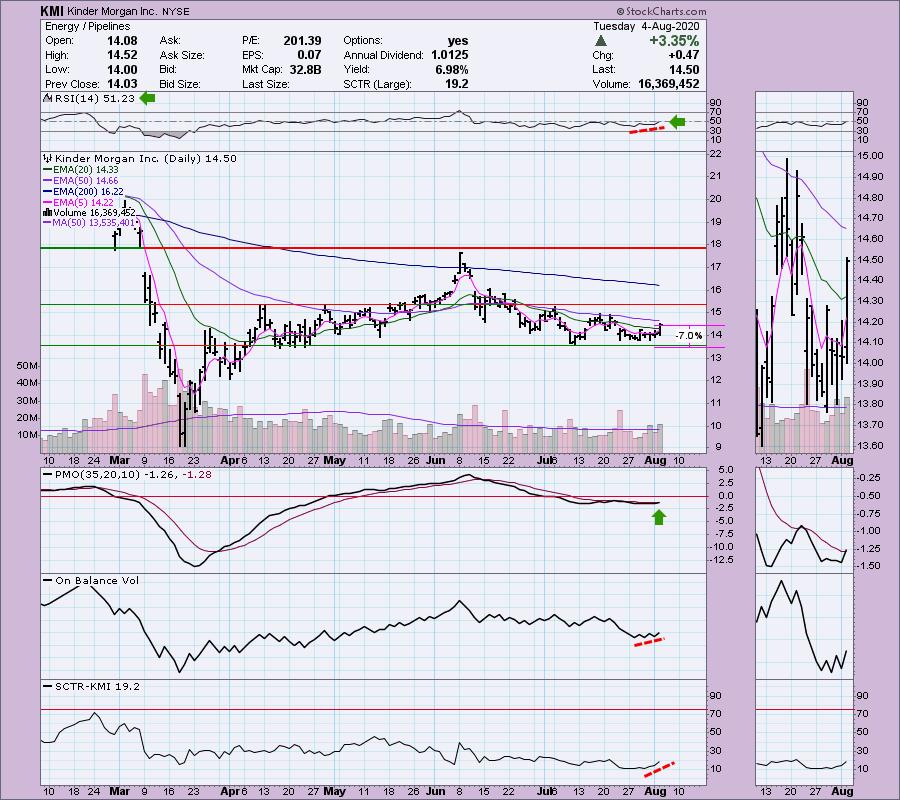Screen dimensions: 900x800
Task: Click the price bar icon beside Kinder Morgan (Daily)
Action: tap(47, 158)
